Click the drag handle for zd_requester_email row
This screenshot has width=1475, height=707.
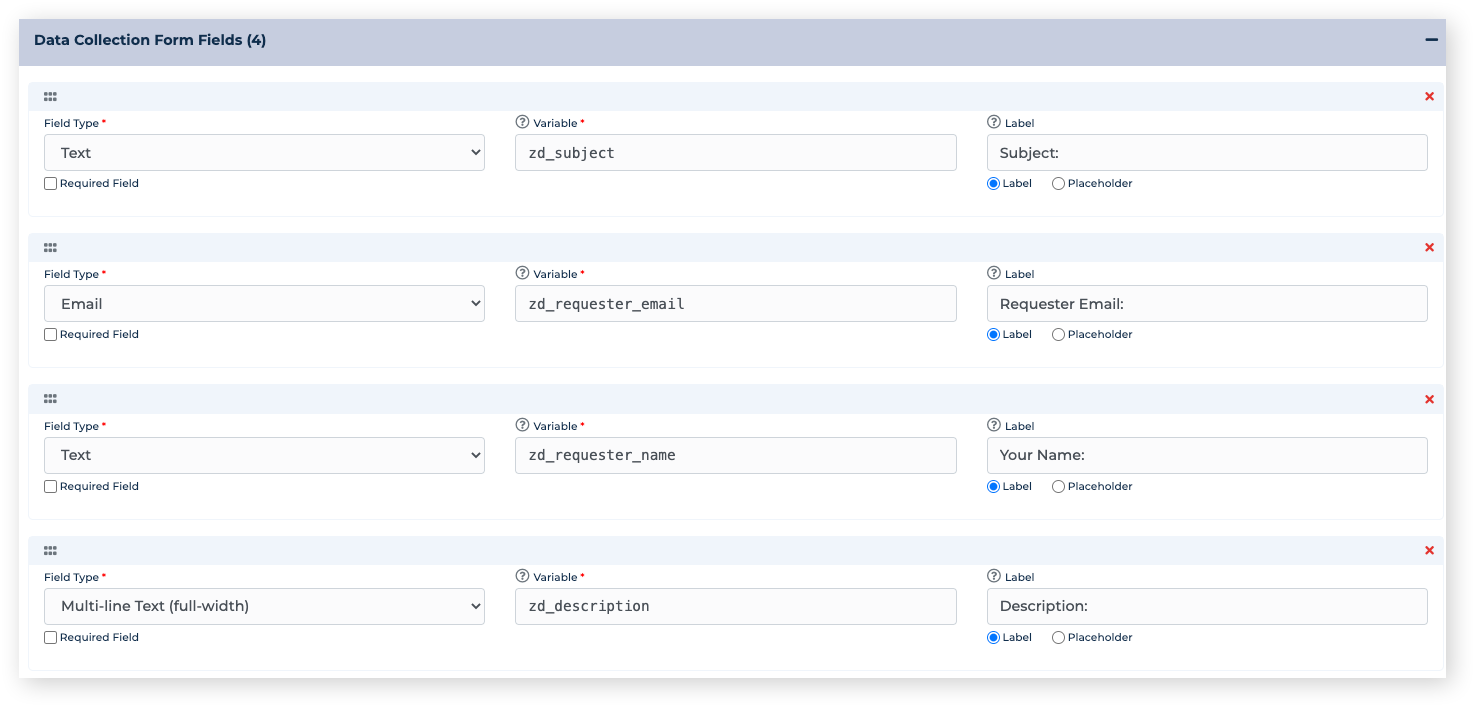tap(50, 248)
